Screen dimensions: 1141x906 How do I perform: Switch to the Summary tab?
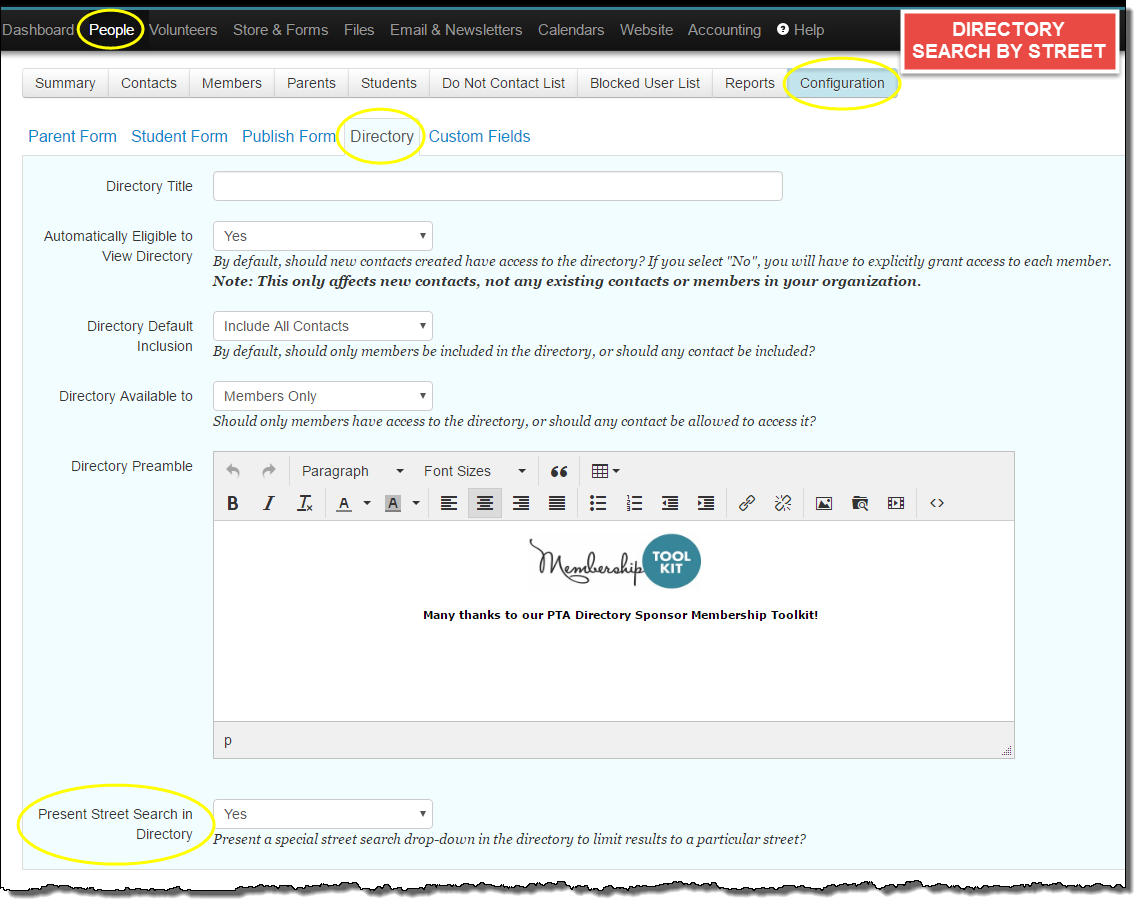tap(65, 83)
